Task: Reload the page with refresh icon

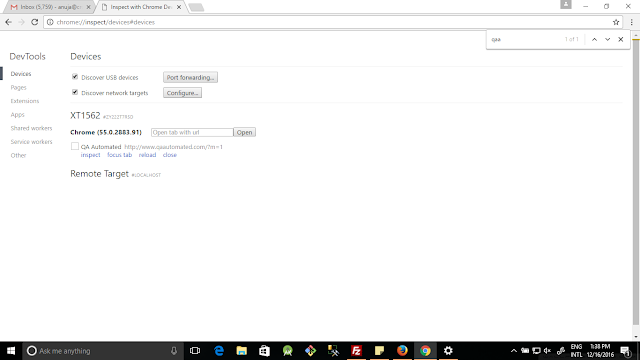Action: tap(35, 22)
